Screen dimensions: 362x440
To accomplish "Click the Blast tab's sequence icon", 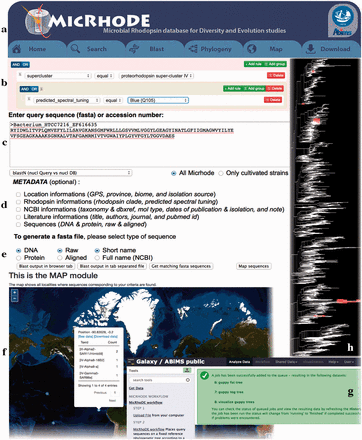I will click(134, 49).
